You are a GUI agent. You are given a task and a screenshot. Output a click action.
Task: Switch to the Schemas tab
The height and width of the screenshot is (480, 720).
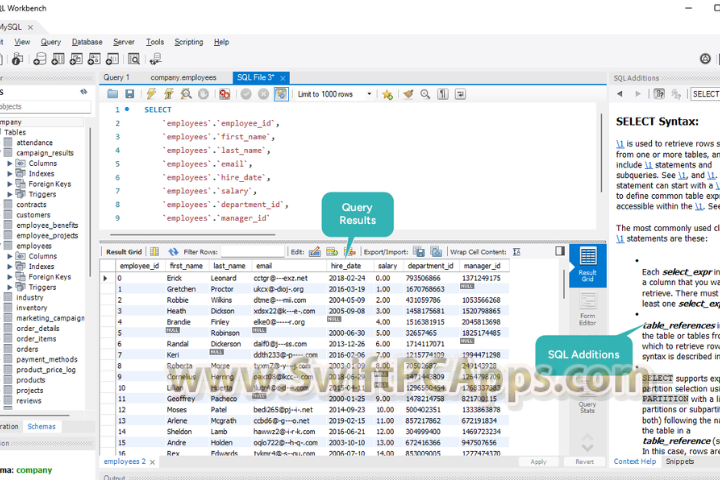[41, 426]
